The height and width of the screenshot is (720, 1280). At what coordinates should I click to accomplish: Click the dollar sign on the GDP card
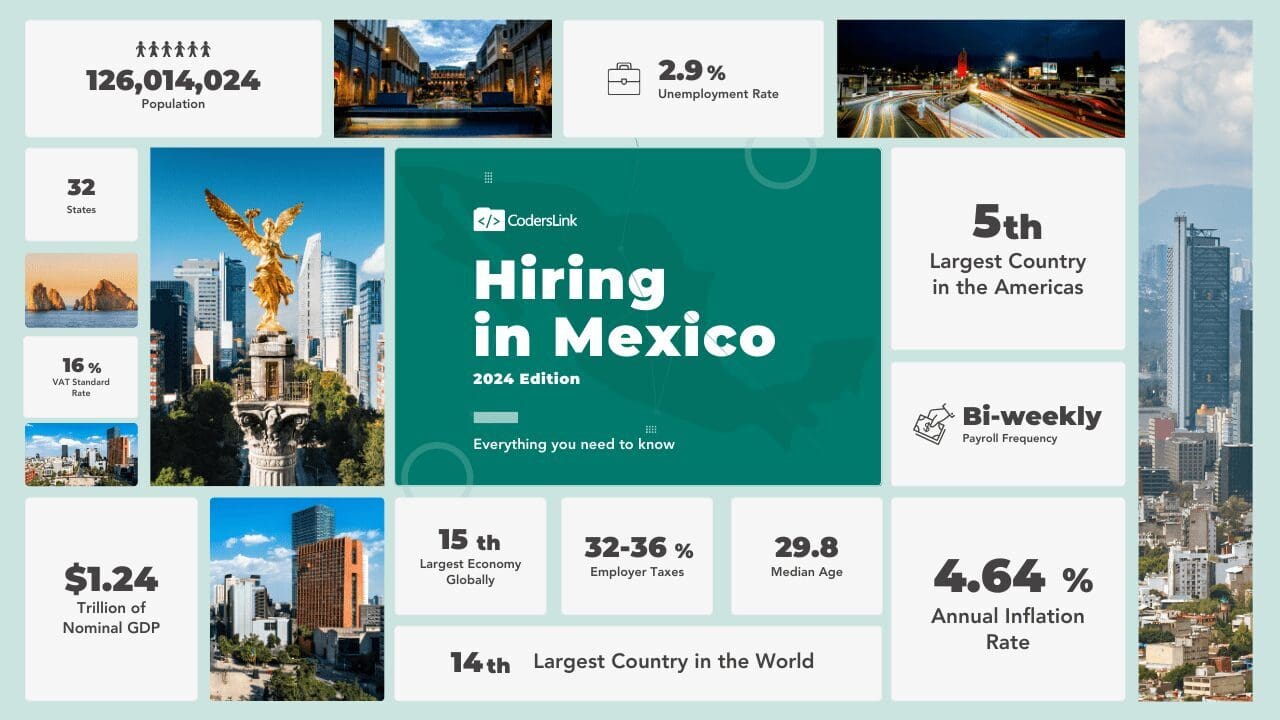point(75,579)
